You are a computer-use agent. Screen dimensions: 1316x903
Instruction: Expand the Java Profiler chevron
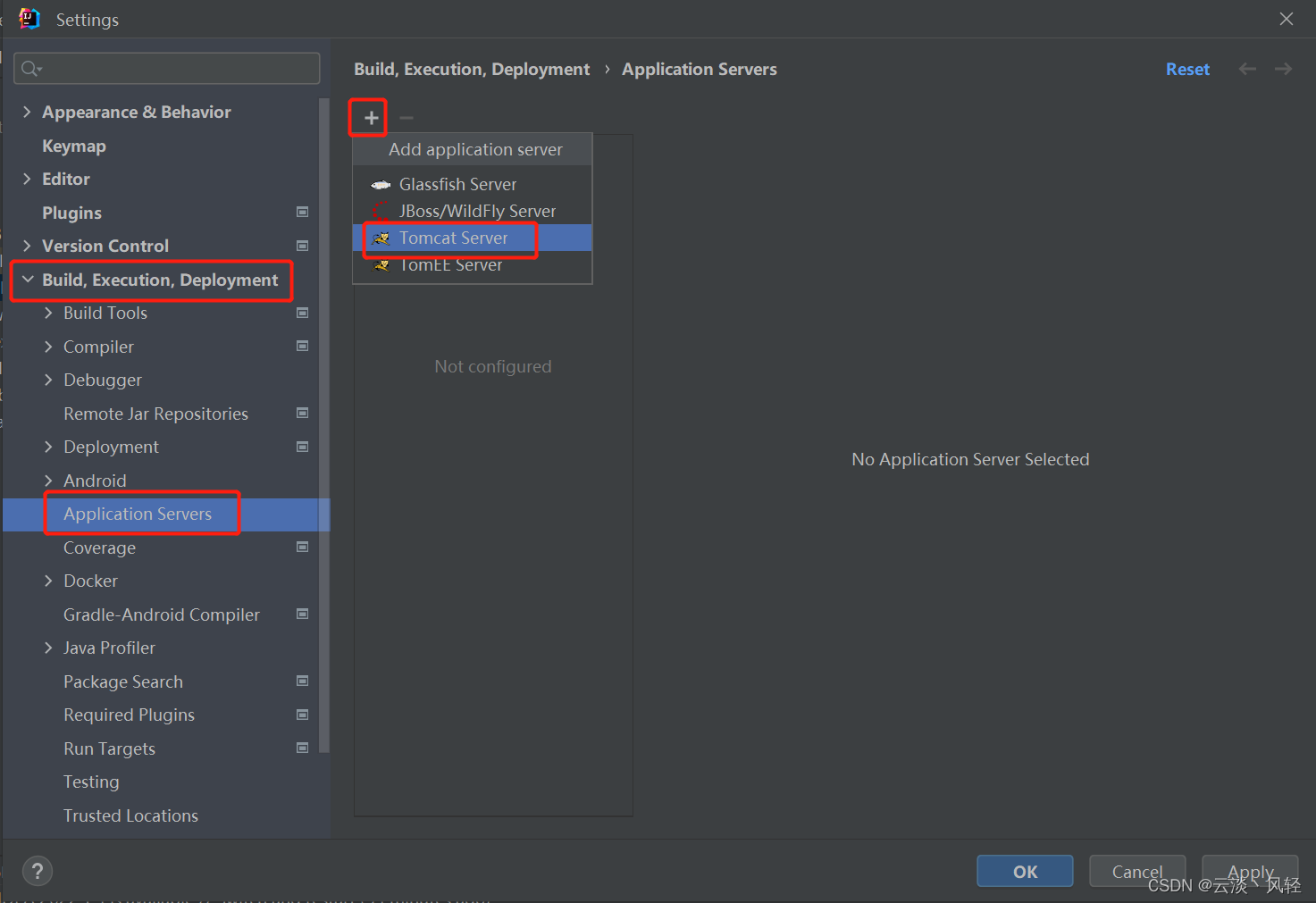click(x=48, y=648)
